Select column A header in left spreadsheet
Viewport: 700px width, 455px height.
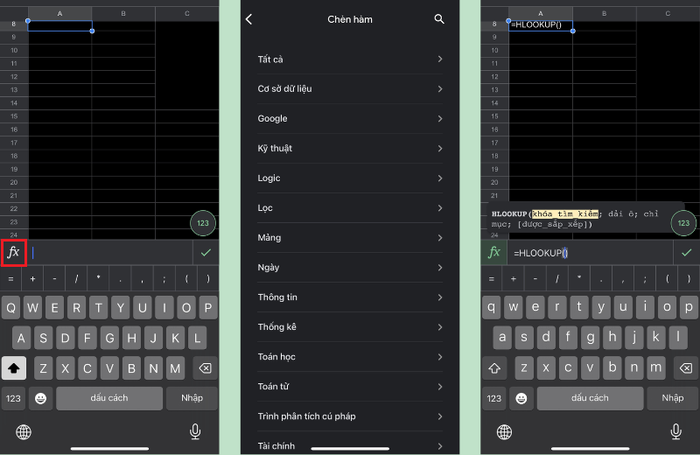pos(60,13)
